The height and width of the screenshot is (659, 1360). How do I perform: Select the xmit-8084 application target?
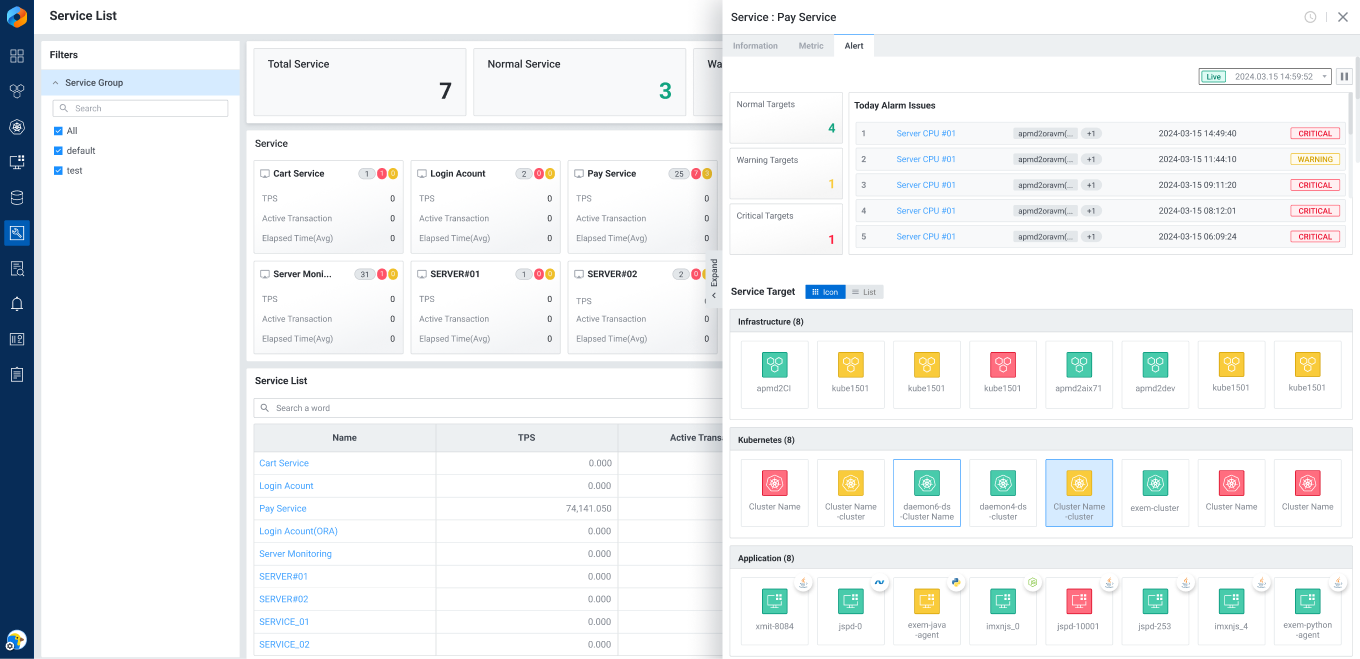point(775,611)
